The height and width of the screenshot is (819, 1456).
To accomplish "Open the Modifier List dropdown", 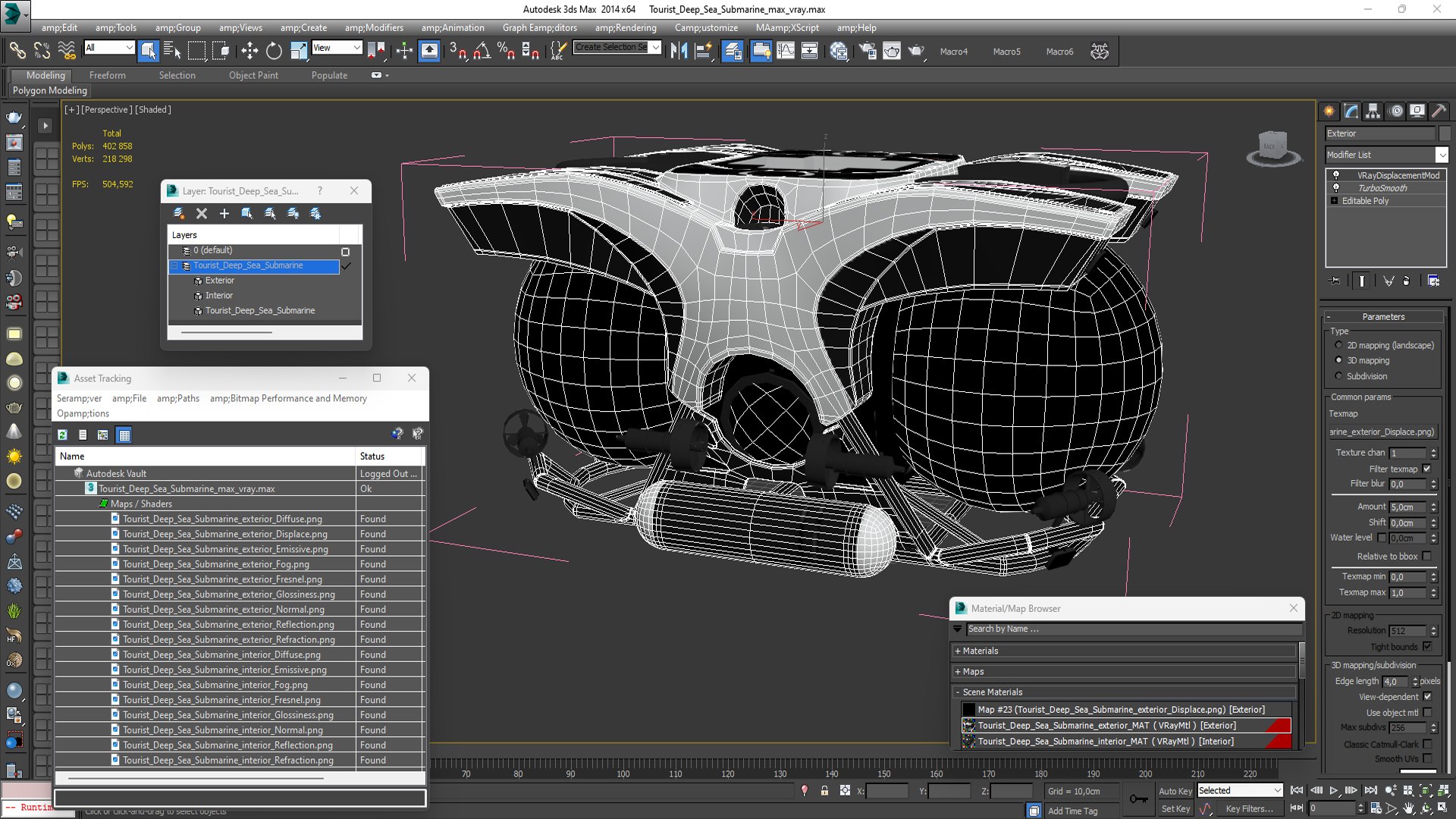I will point(1442,155).
